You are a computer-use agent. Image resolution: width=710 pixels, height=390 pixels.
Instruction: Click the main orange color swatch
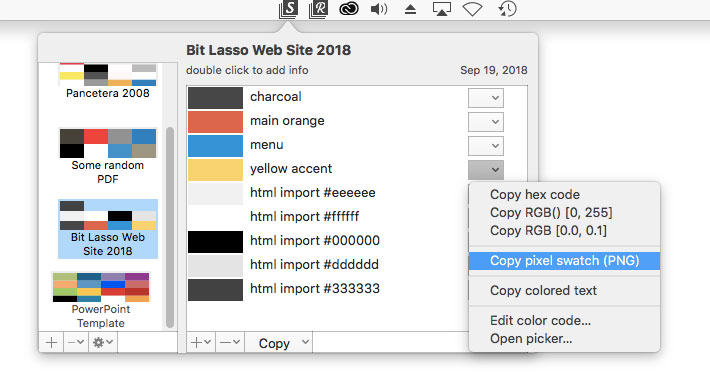[216, 122]
